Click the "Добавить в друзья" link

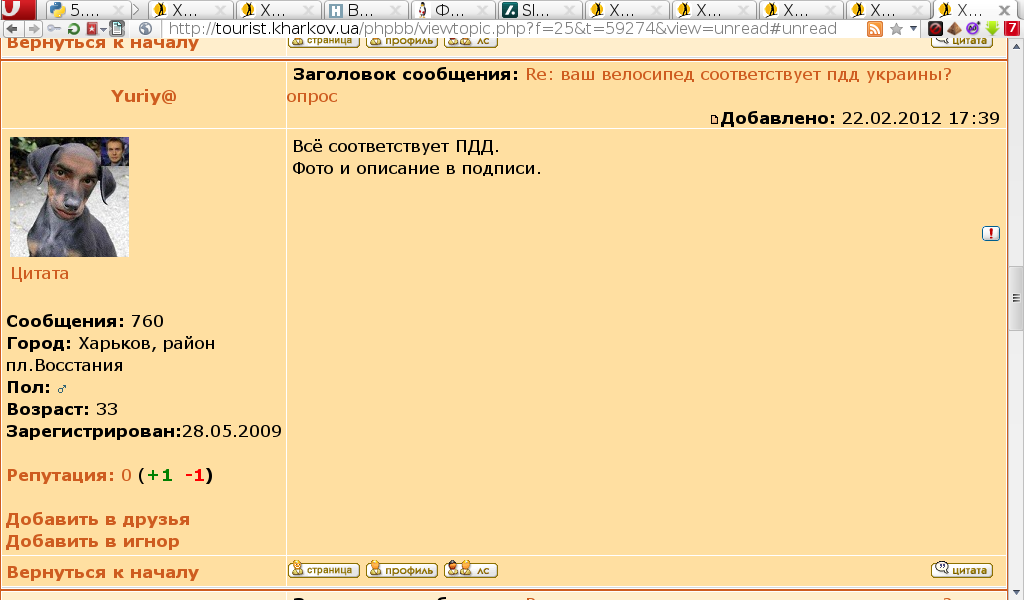pyautogui.click(x=98, y=519)
